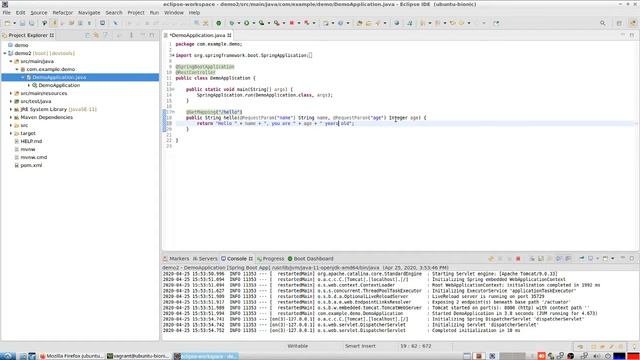This screenshot has width=640, height=360.
Task: Click the New file toolbar icon
Action: (7, 23)
